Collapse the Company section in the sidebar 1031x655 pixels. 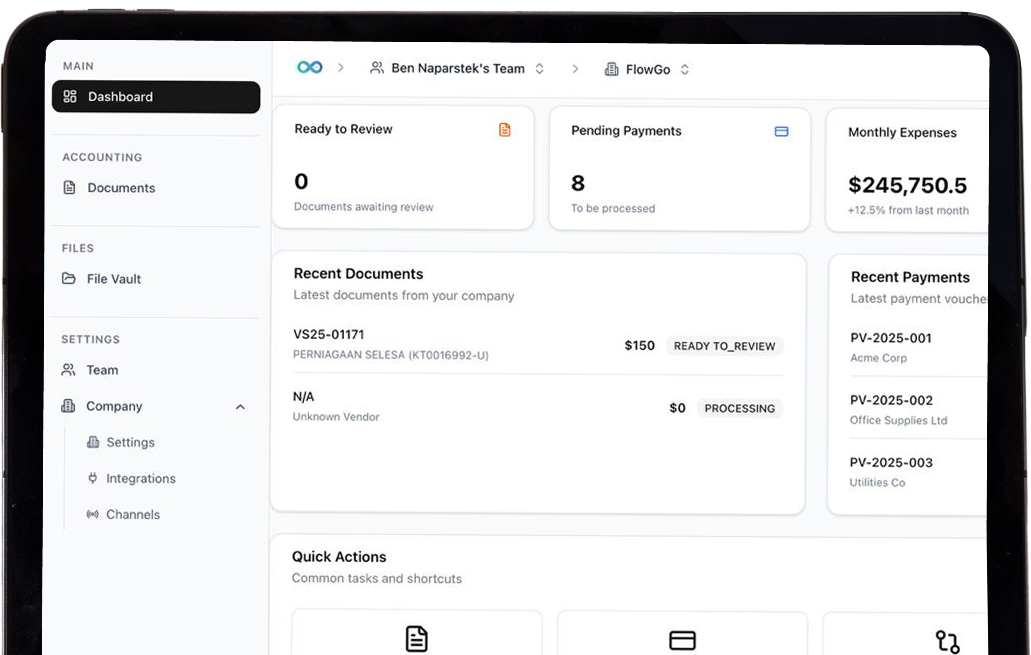240,407
